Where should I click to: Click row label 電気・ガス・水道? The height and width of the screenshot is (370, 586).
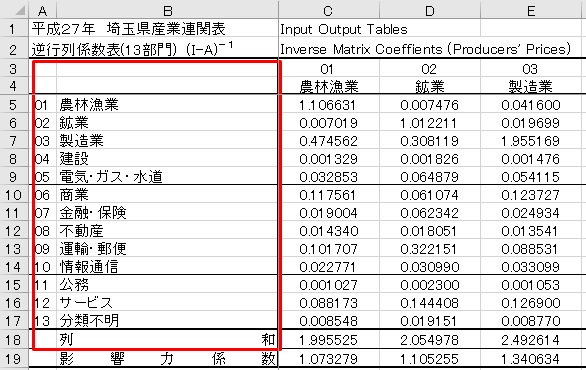[111, 177]
